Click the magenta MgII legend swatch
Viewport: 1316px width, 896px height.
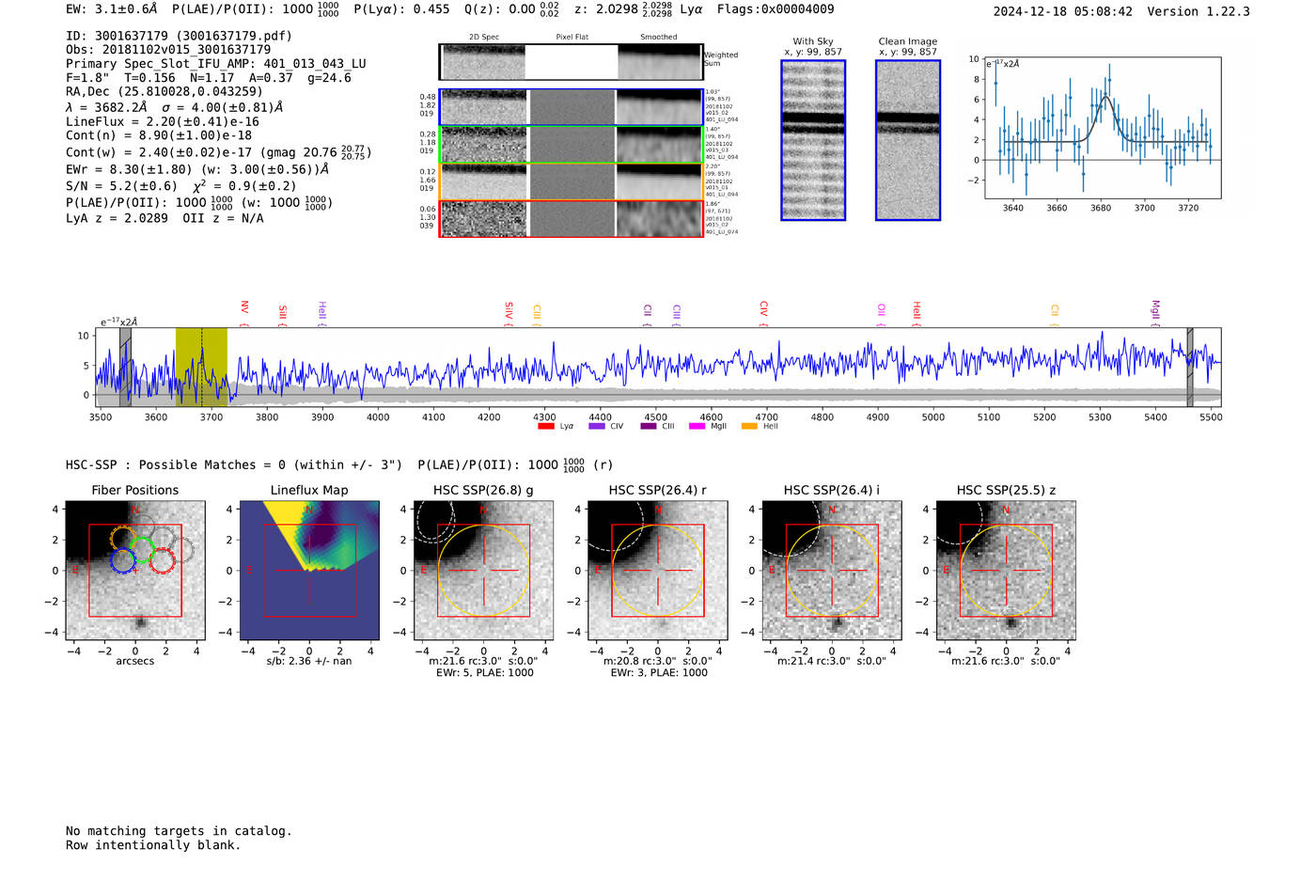click(697, 427)
